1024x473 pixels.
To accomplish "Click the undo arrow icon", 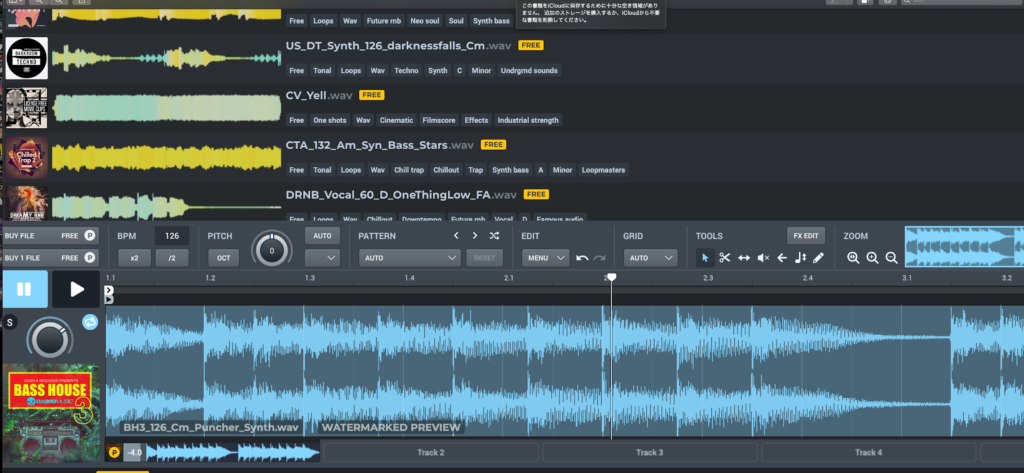I will (582, 258).
